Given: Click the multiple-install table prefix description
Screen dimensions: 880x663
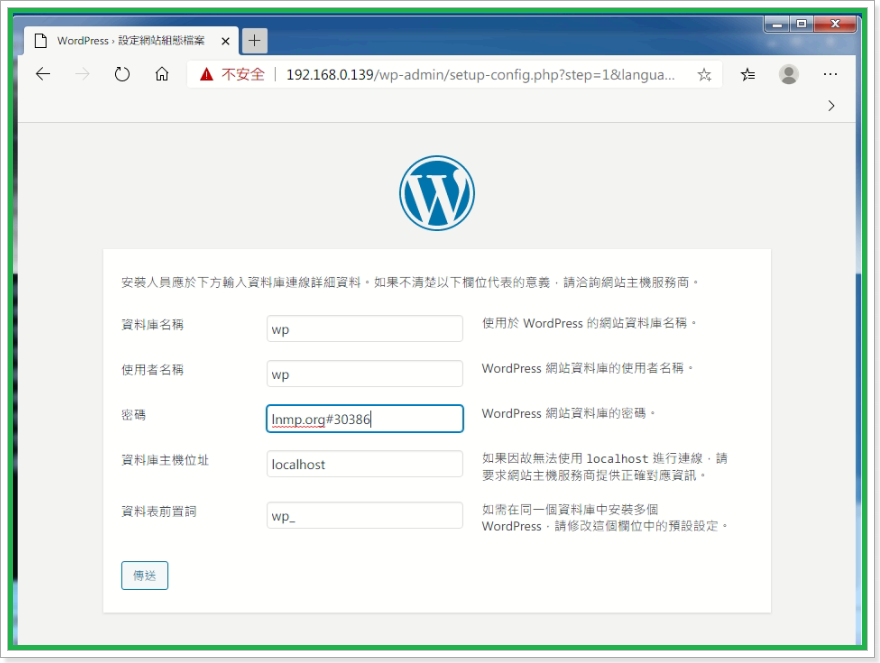Looking at the screenshot, I should click(x=605, y=518).
